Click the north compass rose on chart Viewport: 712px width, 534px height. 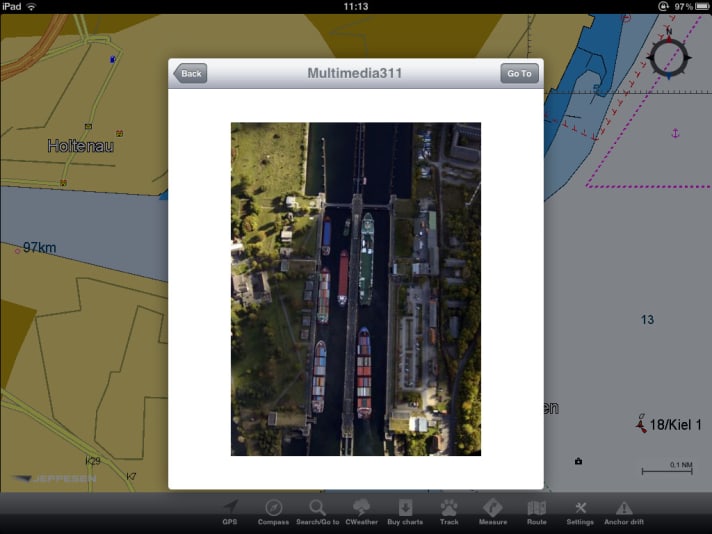coord(667,57)
